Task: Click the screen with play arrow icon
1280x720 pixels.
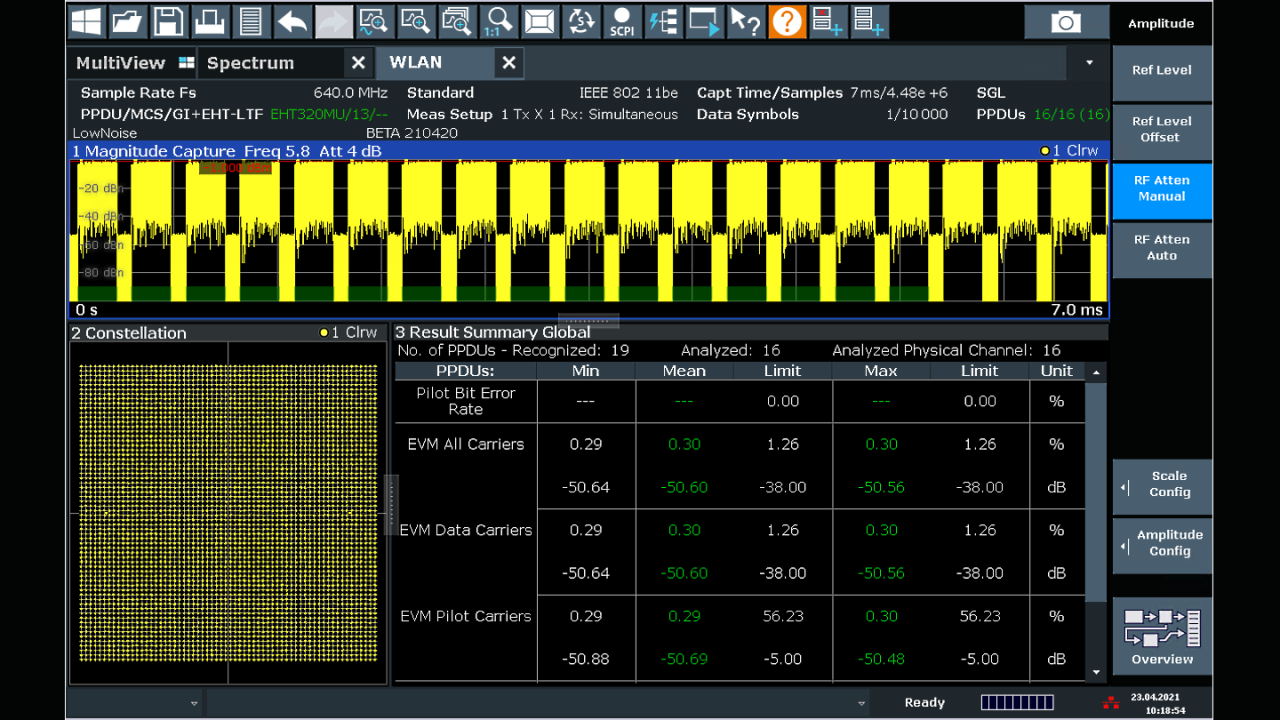Action: pyautogui.click(x=704, y=21)
